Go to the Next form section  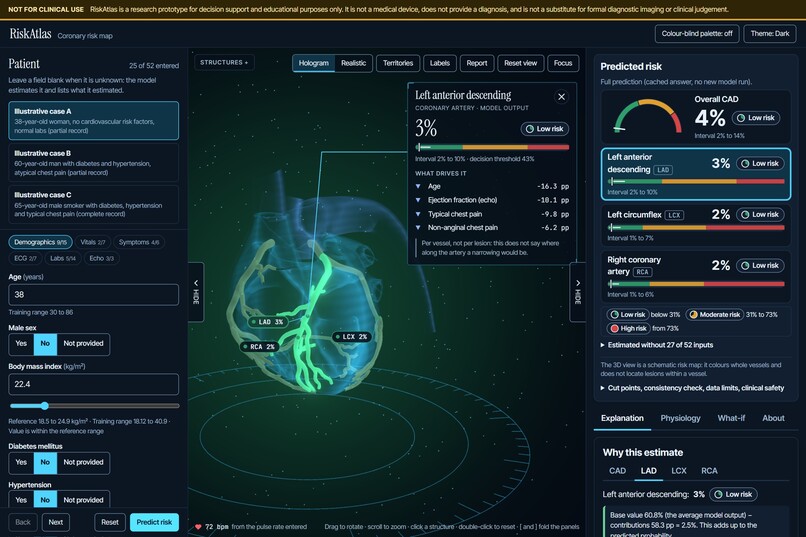point(56,522)
